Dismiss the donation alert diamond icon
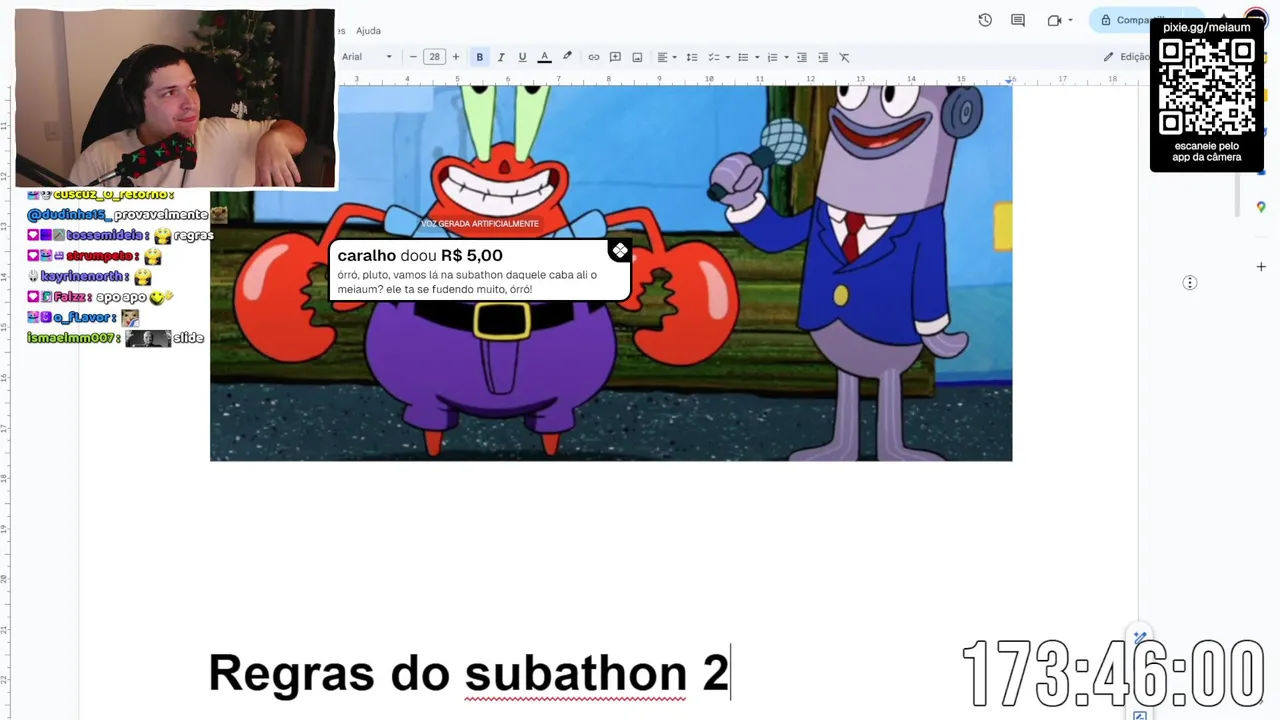Screen dimensions: 1280x720 point(620,250)
